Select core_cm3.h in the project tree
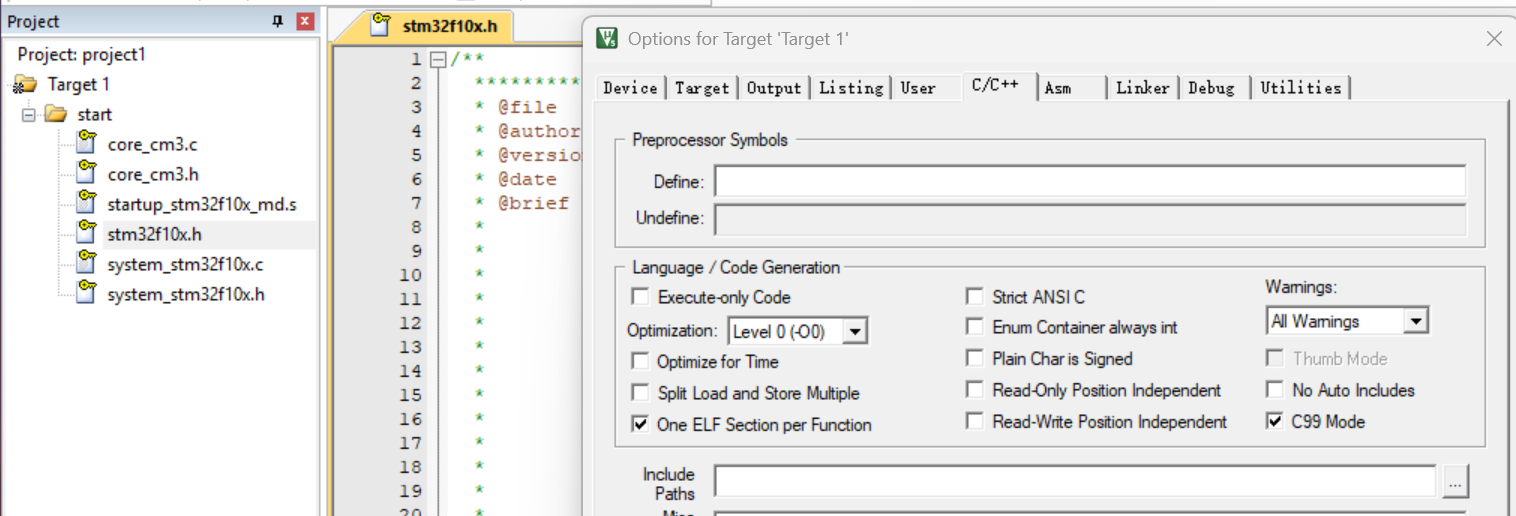Viewport: 1516px width, 516px height. pyautogui.click(x=153, y=174)
